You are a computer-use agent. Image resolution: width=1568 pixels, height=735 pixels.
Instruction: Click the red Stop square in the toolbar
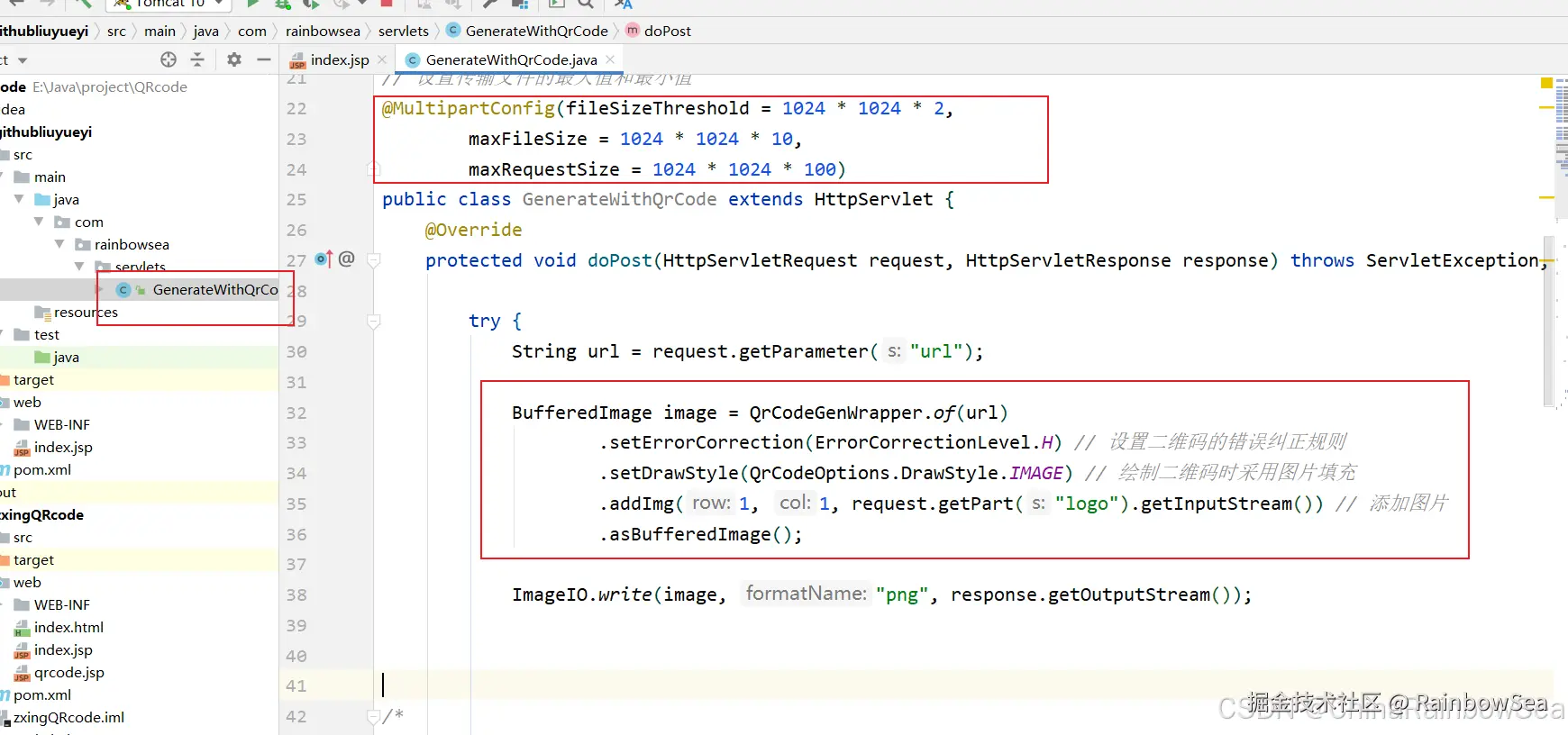tap(387, 4)
